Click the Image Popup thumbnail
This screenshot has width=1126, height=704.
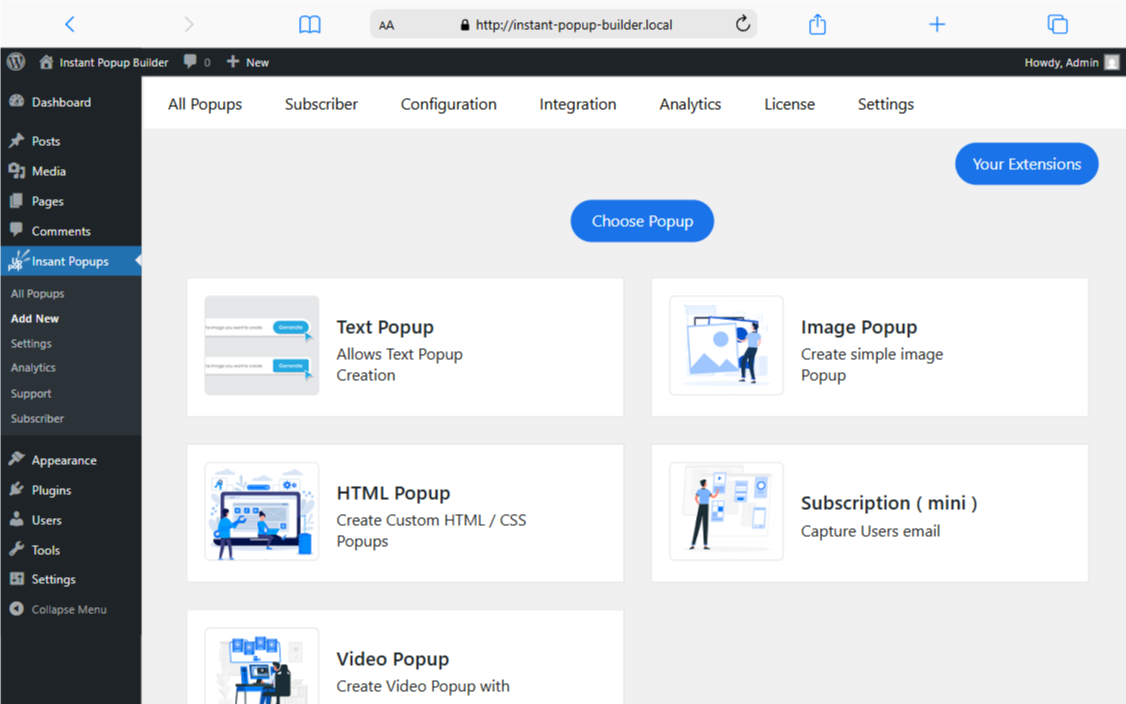click(x=726, y=346)
